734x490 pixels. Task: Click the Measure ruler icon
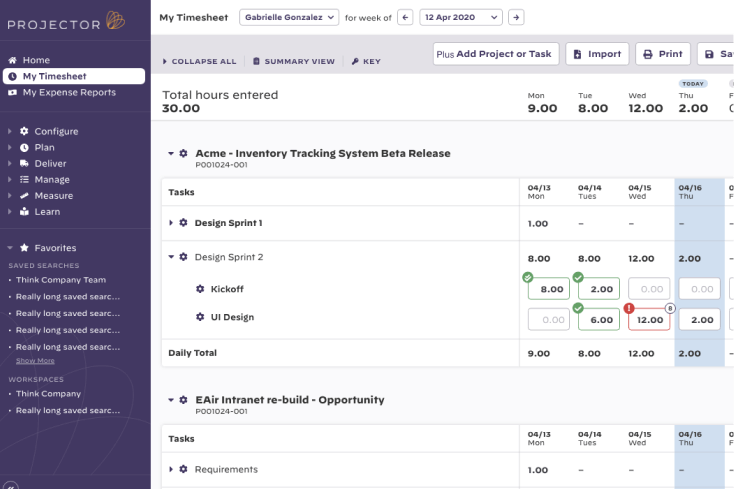[24, 196]
